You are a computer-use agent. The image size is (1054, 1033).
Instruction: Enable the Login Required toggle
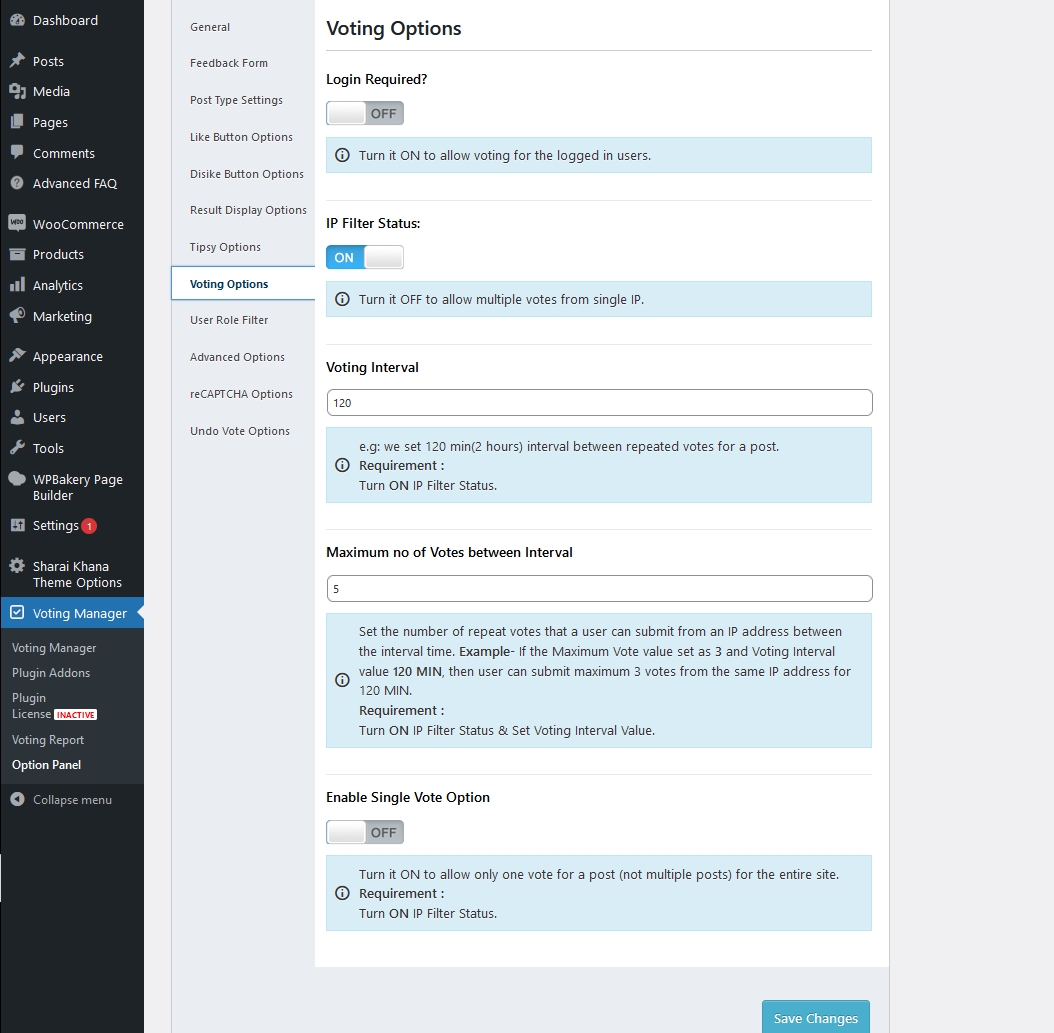365,113
